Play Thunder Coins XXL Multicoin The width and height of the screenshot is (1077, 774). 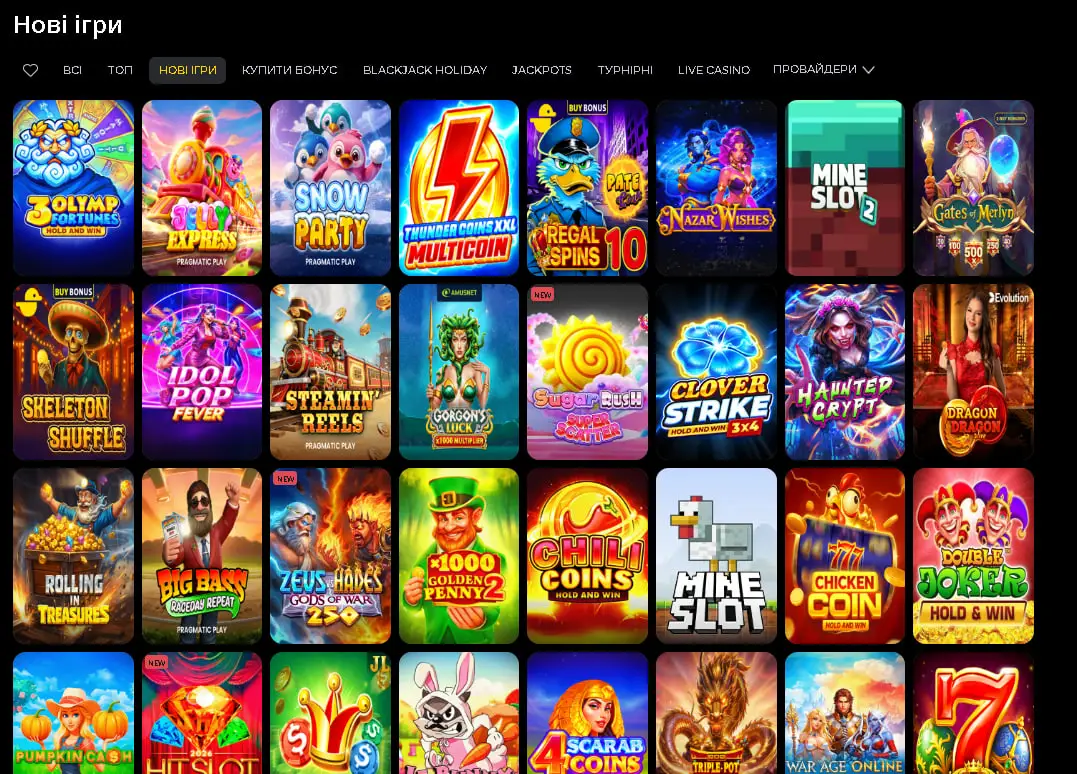tap(459, 187)
